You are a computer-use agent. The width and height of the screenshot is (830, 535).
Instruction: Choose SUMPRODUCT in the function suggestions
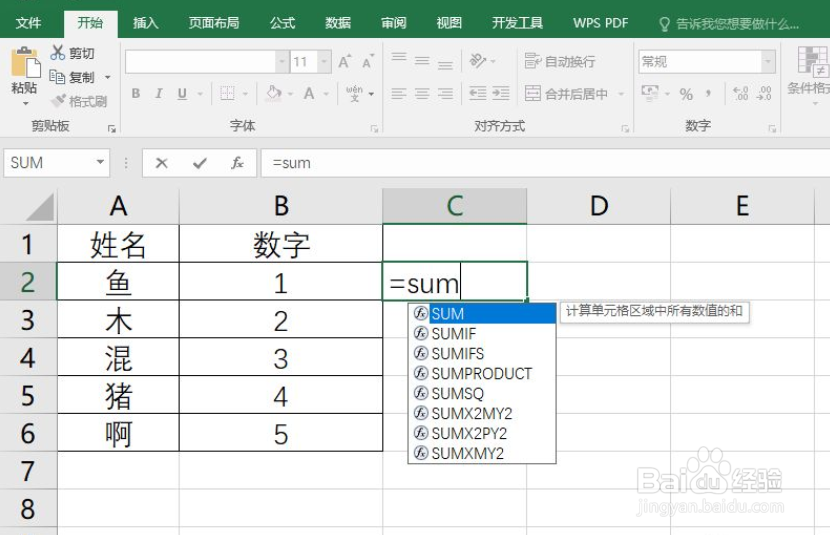pyautogui.click(x=481, y=373)
